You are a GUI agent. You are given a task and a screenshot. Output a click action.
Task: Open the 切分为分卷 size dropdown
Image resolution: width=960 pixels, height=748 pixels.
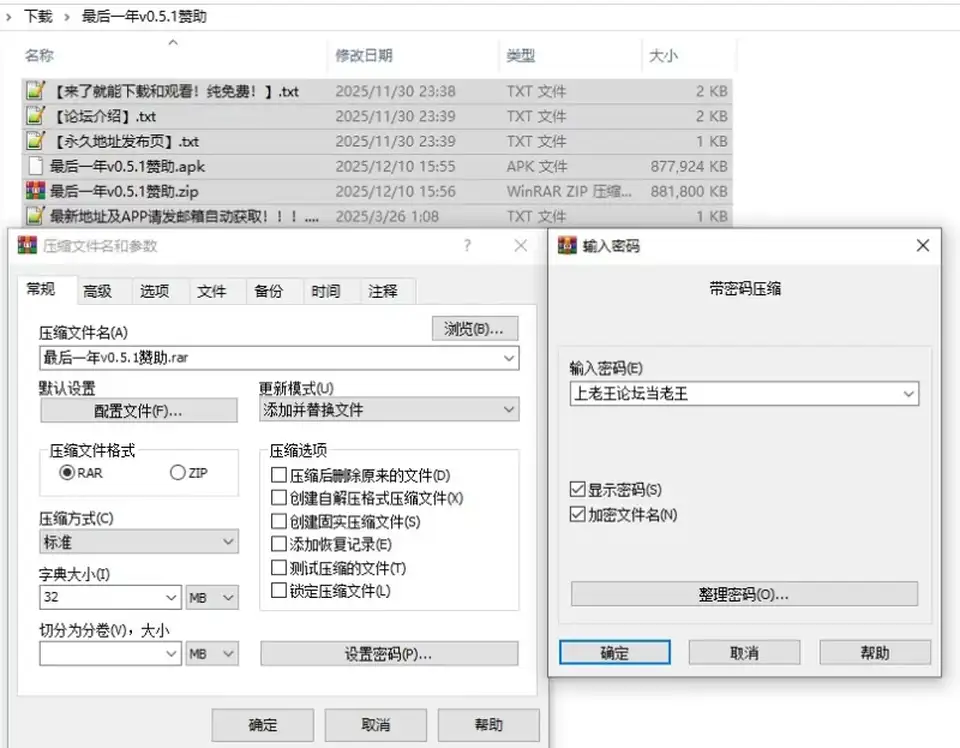[171, 654]
